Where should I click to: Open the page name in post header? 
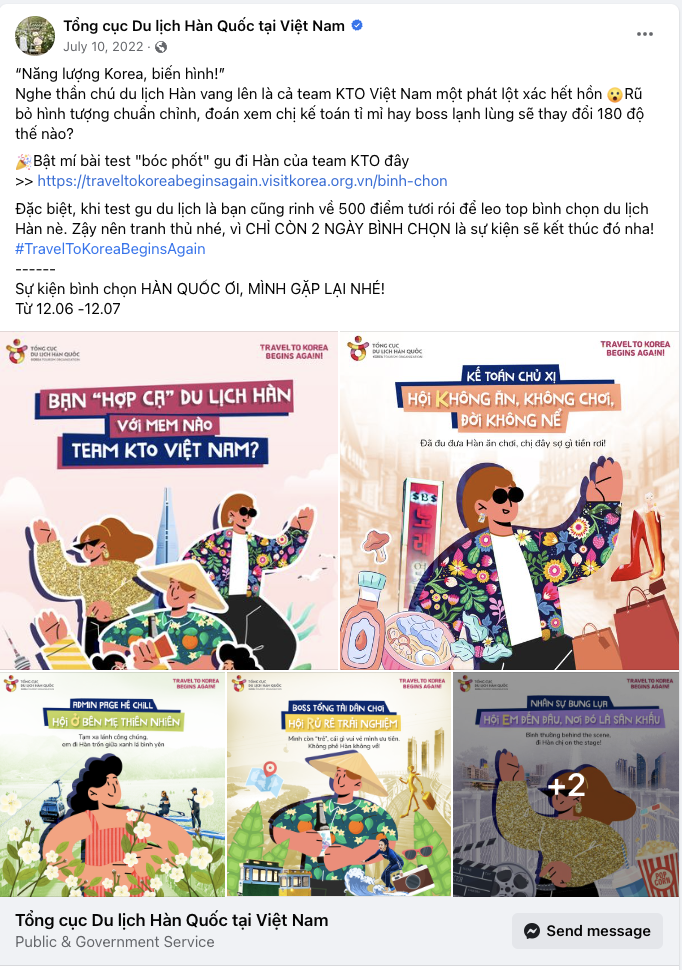point(204,26)
